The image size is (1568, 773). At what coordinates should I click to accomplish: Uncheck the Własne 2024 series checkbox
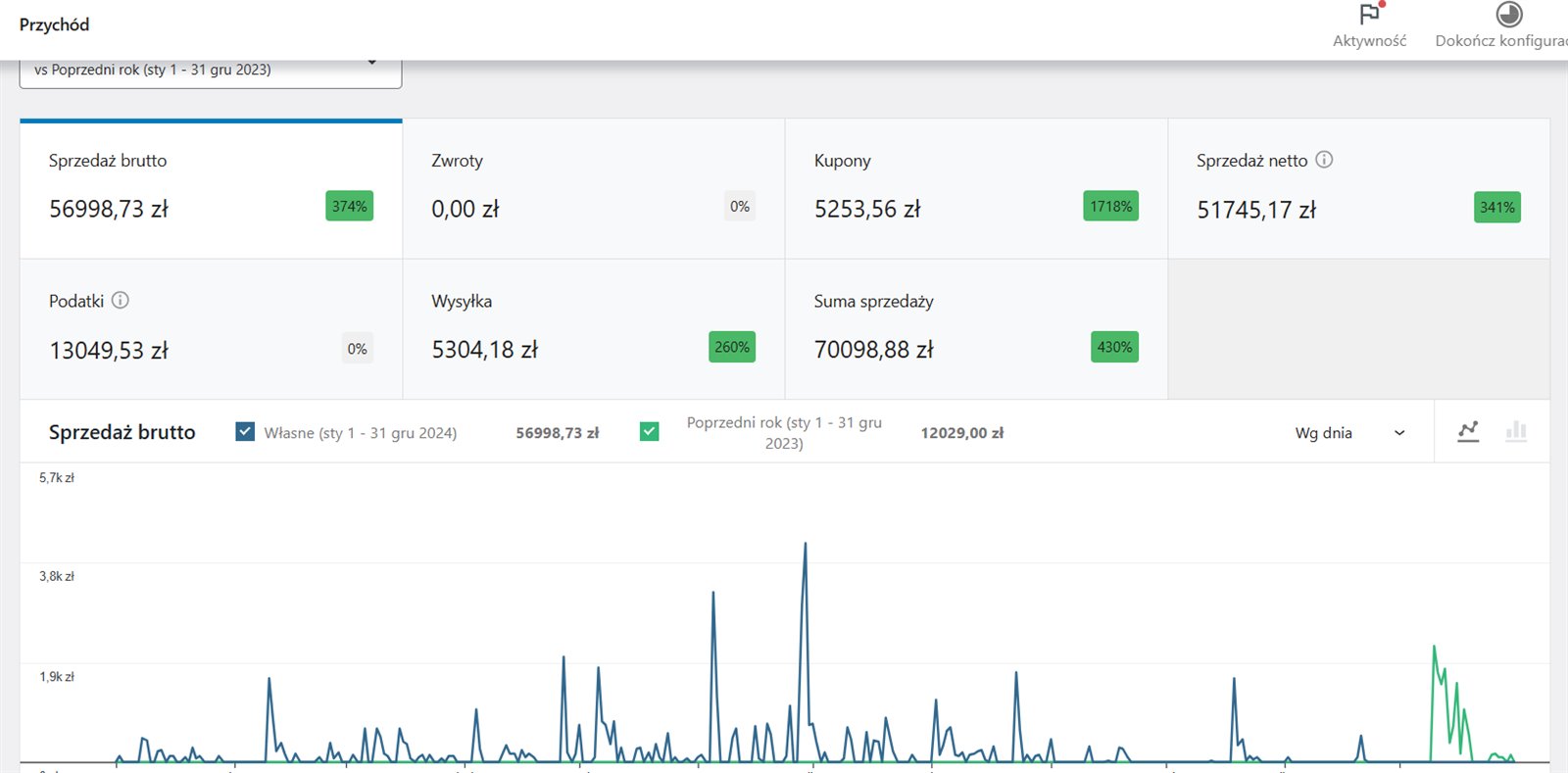coord(245,432)
